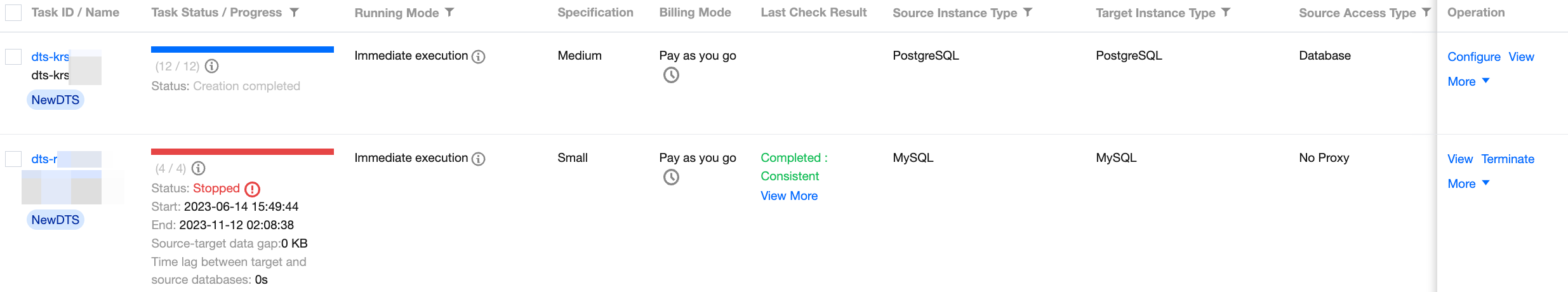1568x292 pixels.
Task: Click info icon beside MySQL task's Immediate execution
Action: [479, 159]
